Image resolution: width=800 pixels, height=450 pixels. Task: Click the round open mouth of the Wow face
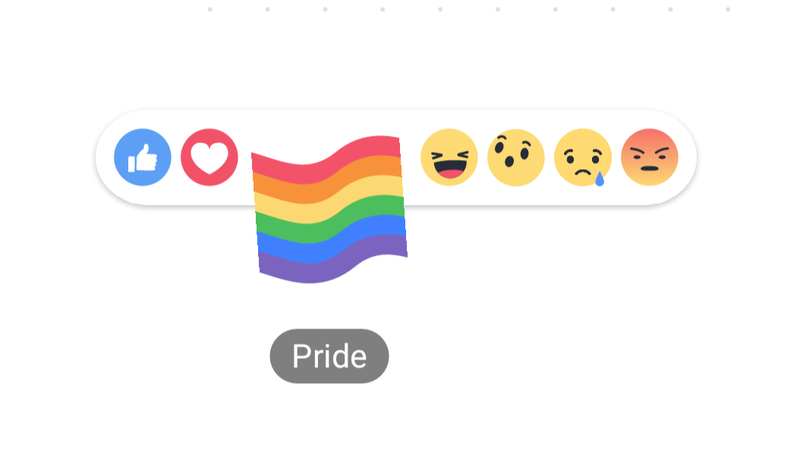[509, 161]
